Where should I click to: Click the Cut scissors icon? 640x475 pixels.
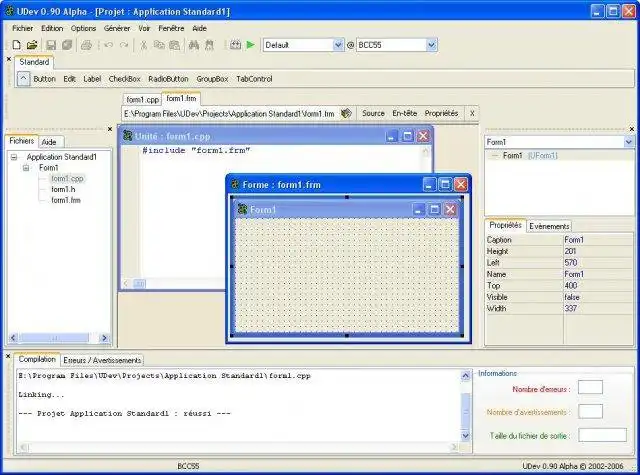(143, 45)
